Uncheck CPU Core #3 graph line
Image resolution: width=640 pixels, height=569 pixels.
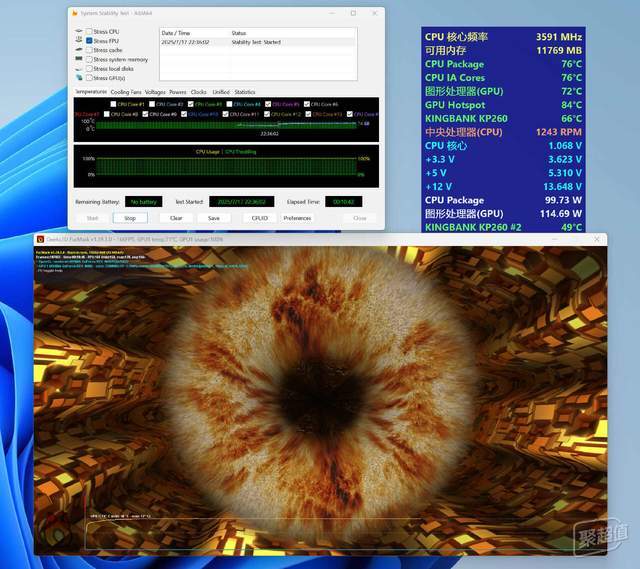pyautogui.click(x=191, y=104)
